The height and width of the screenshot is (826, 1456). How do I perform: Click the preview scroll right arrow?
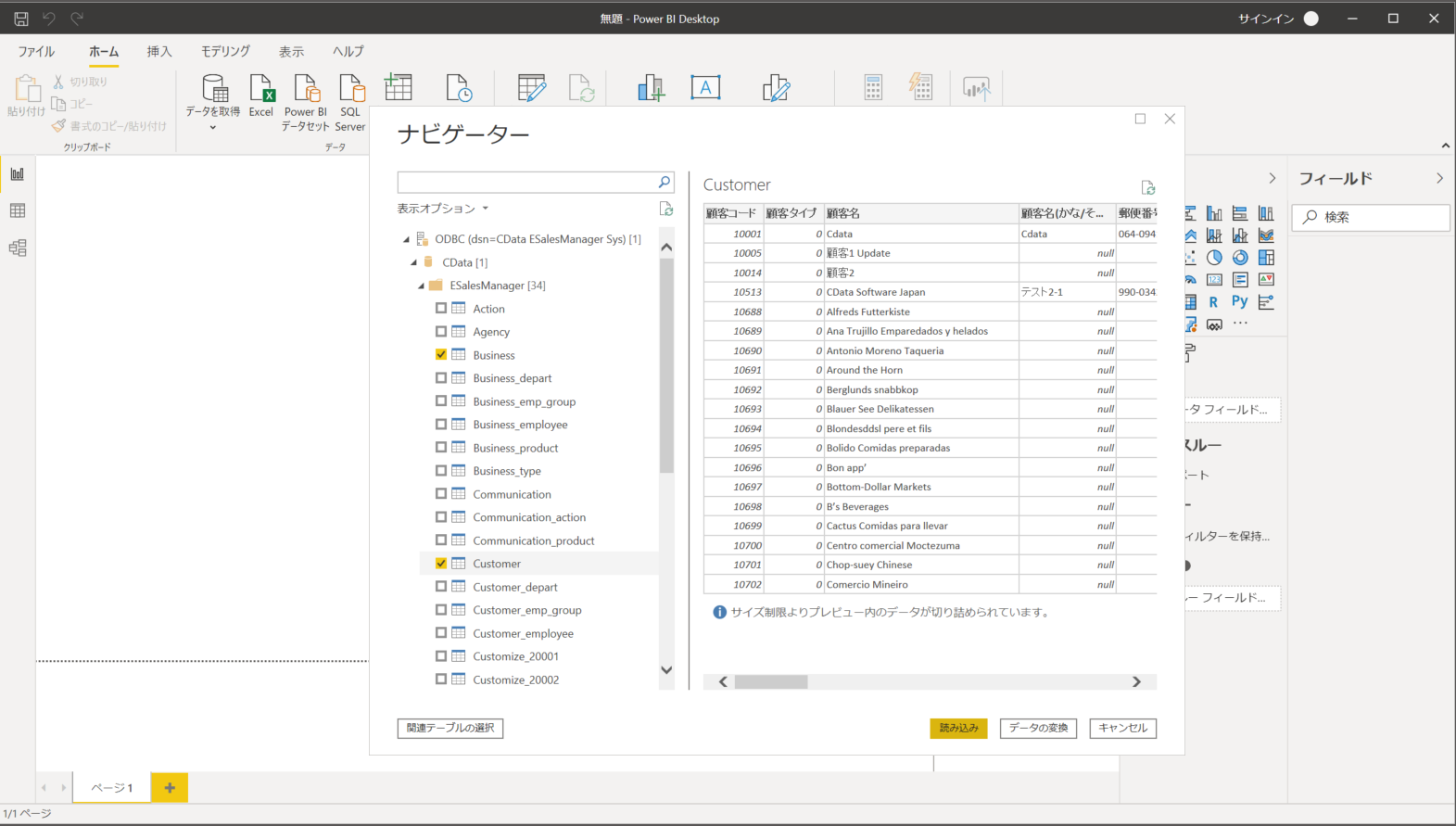1136,681
